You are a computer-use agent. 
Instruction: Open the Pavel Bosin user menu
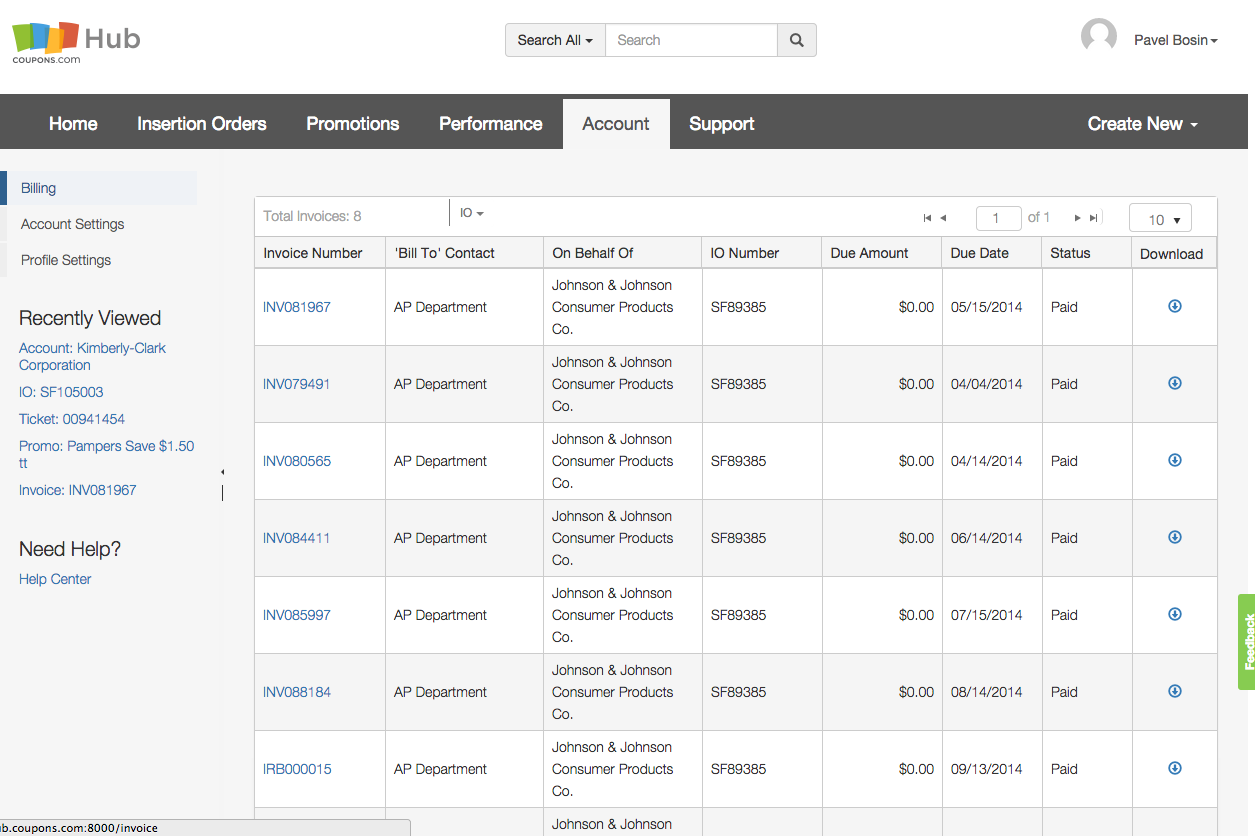tap(1175, 40)
